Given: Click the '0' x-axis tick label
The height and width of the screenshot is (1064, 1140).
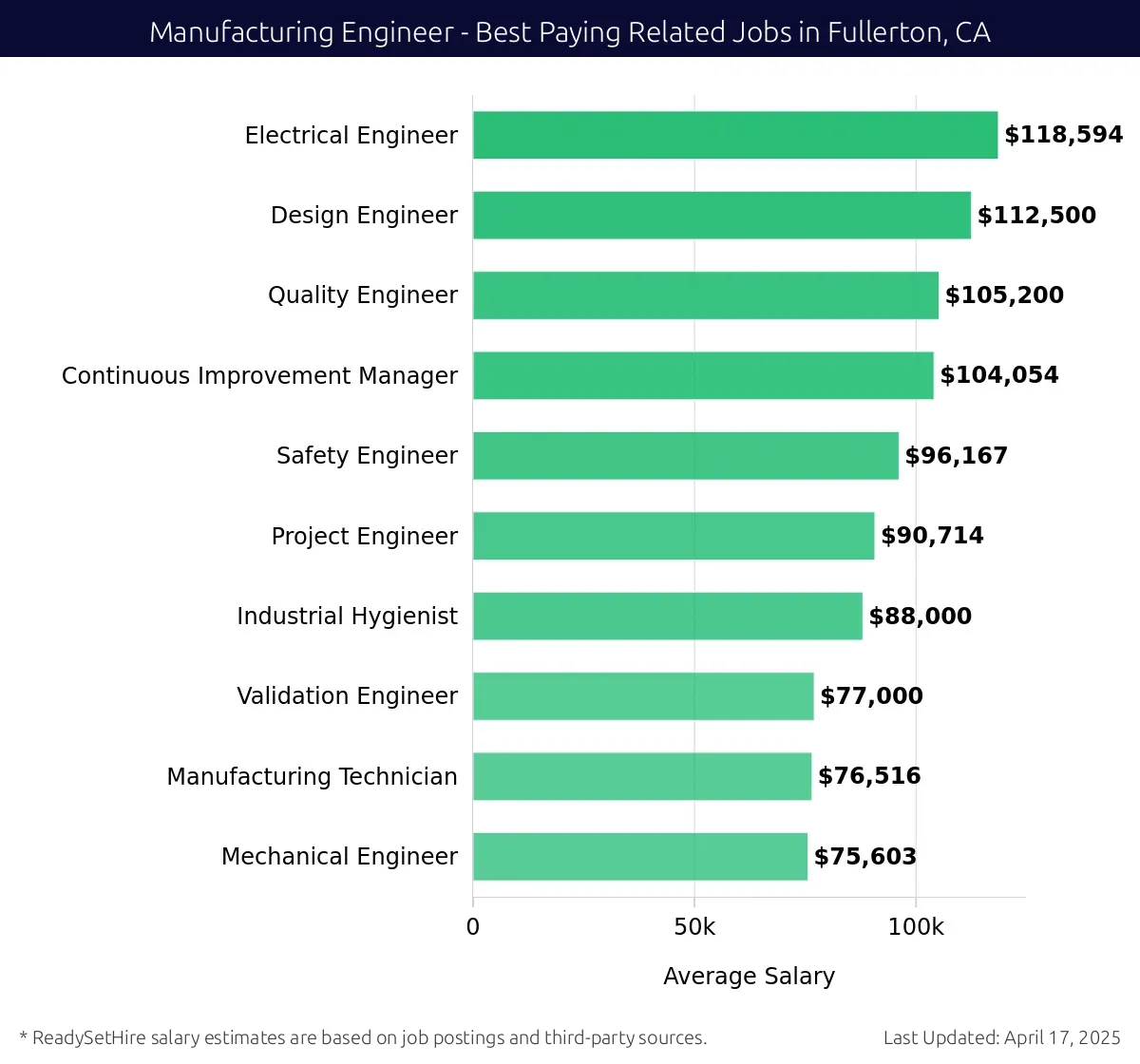Looking at the screenshot, I should 473,927.
